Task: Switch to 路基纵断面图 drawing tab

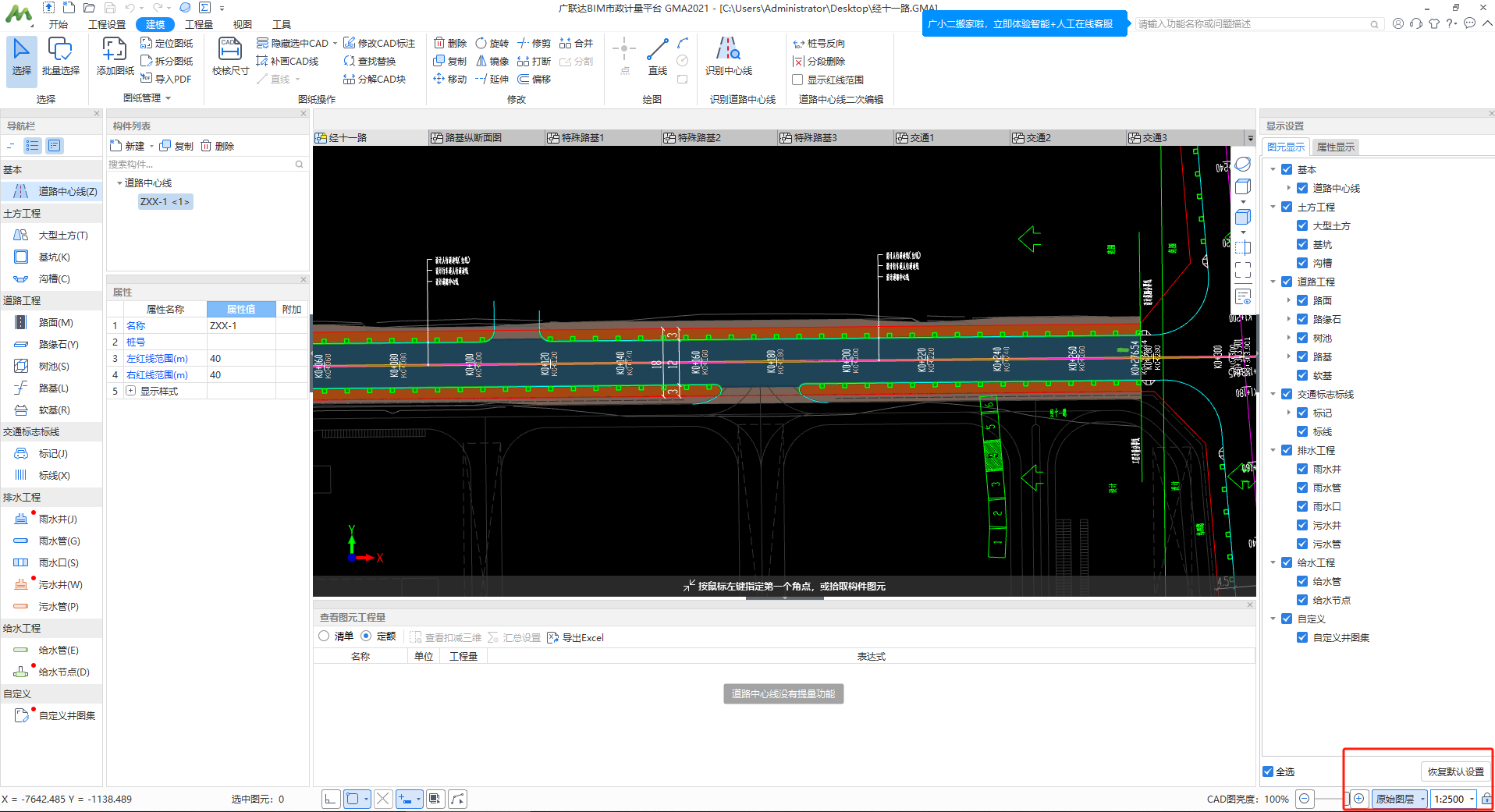Action: pyautogui.click(x=486, y=138)
